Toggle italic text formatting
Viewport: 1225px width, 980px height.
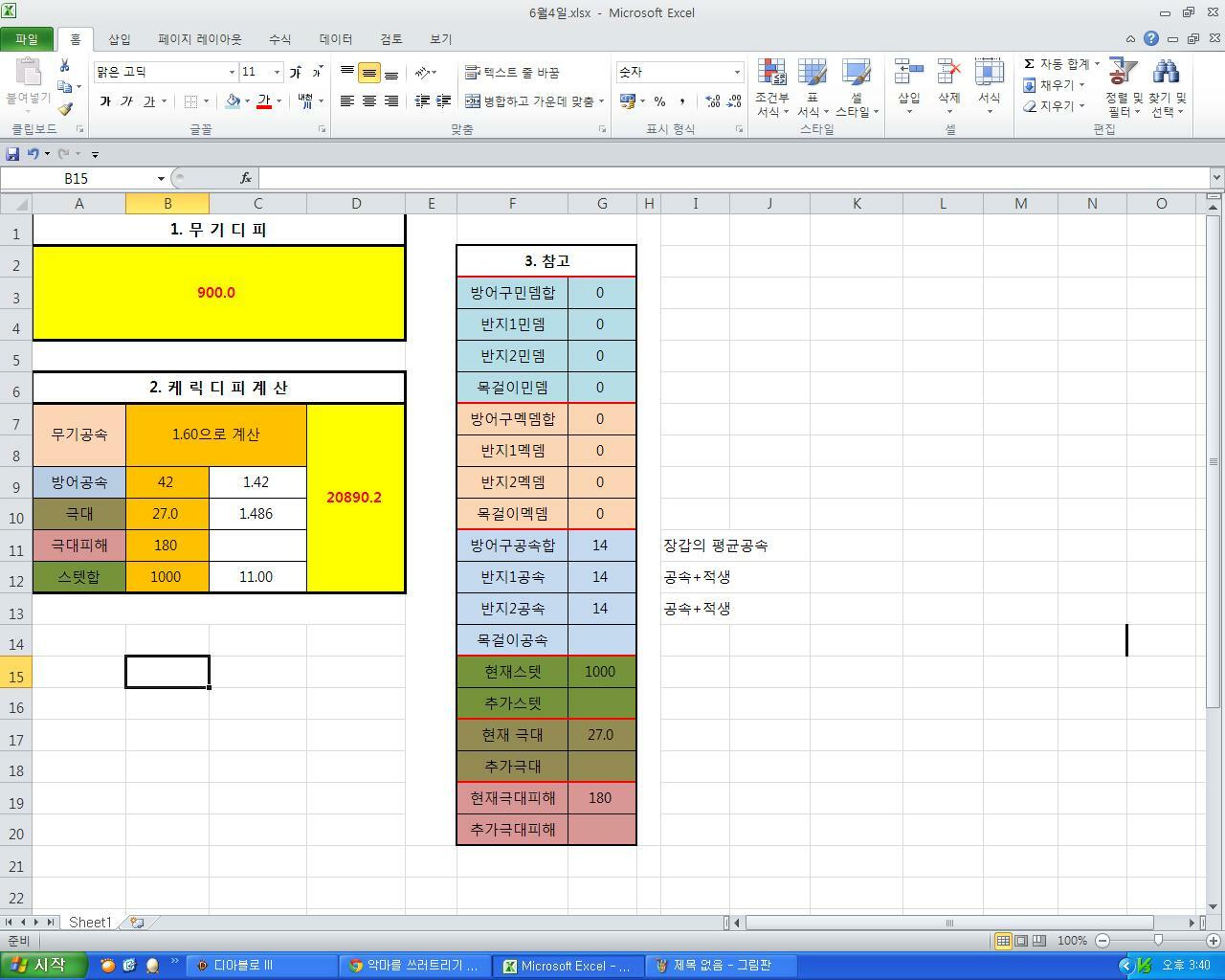coord(126,101)
